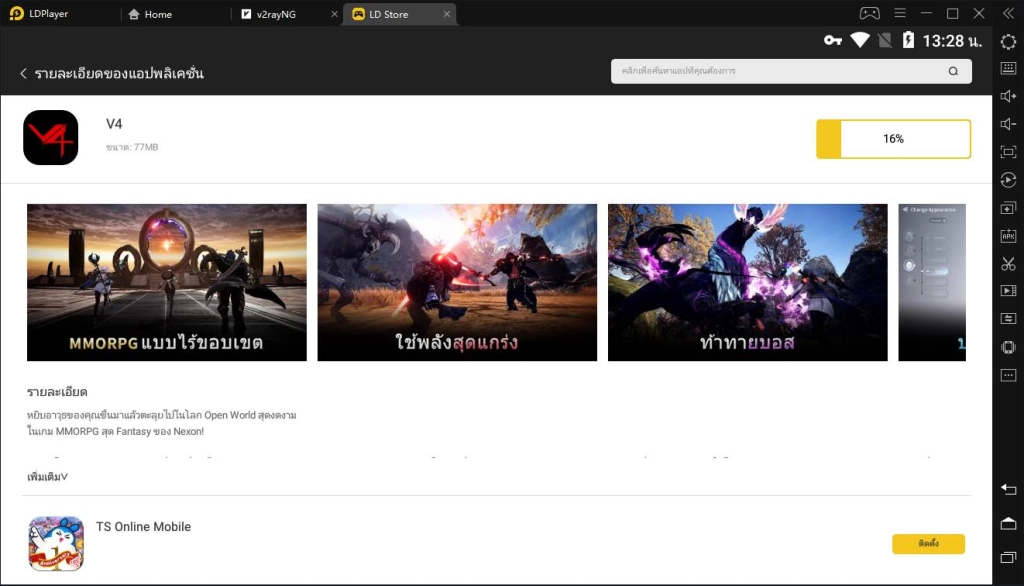Click the battery status icon
1024x586 pixels.
click(908, 41)
